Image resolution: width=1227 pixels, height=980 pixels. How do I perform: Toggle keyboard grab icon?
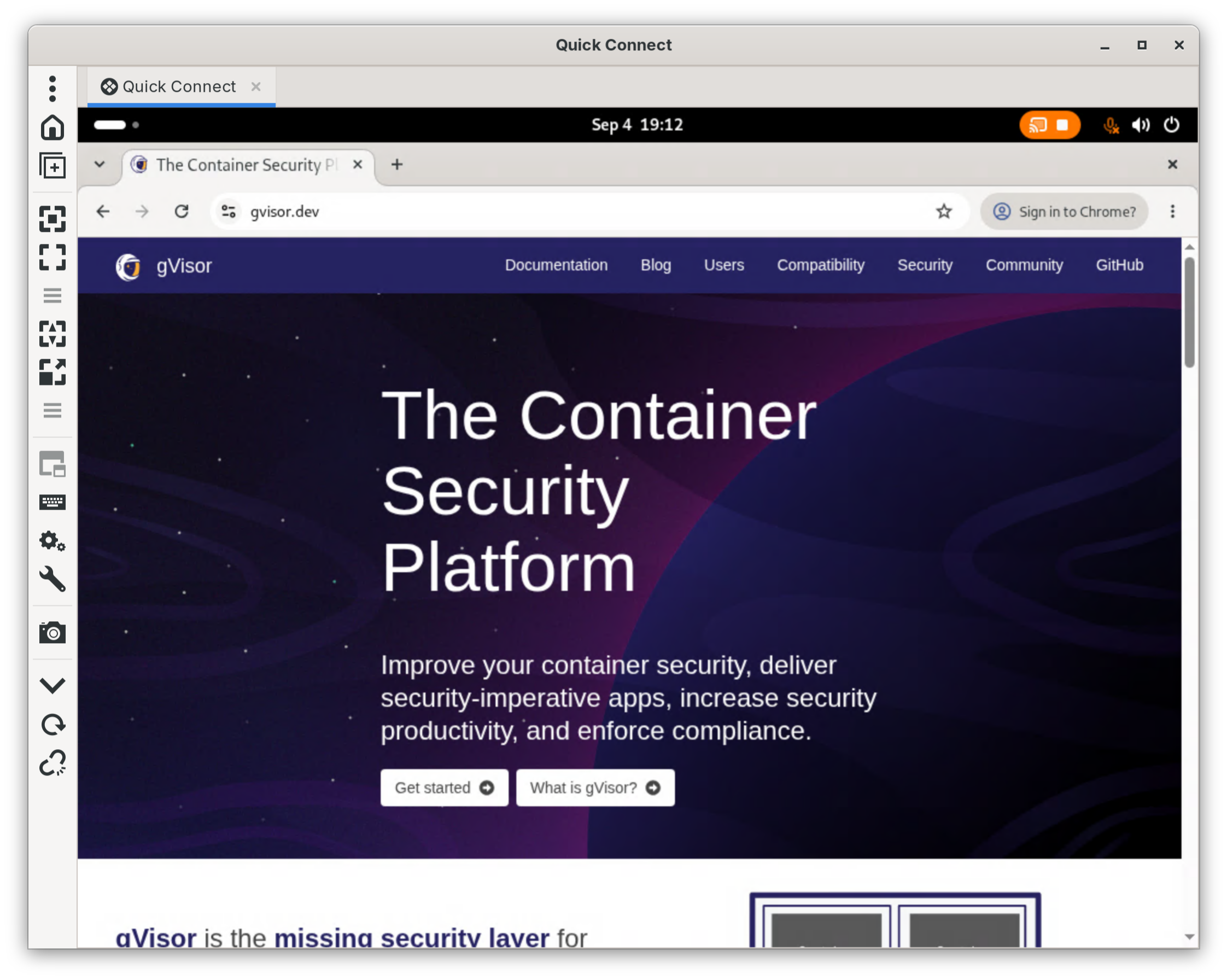coord(52,502)
